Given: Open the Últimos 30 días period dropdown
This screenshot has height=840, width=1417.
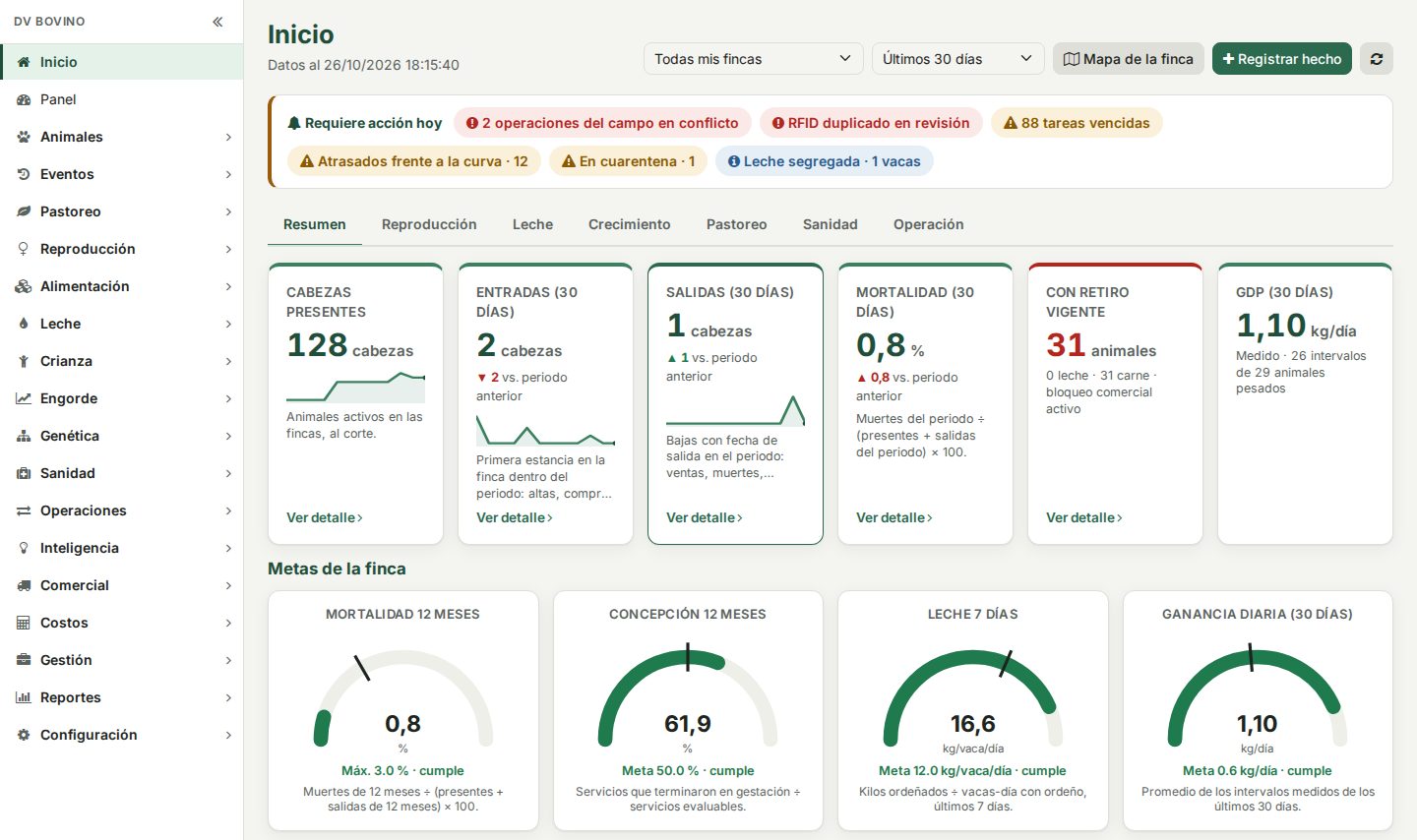Looking at the screenshot, I should [957, 59].
